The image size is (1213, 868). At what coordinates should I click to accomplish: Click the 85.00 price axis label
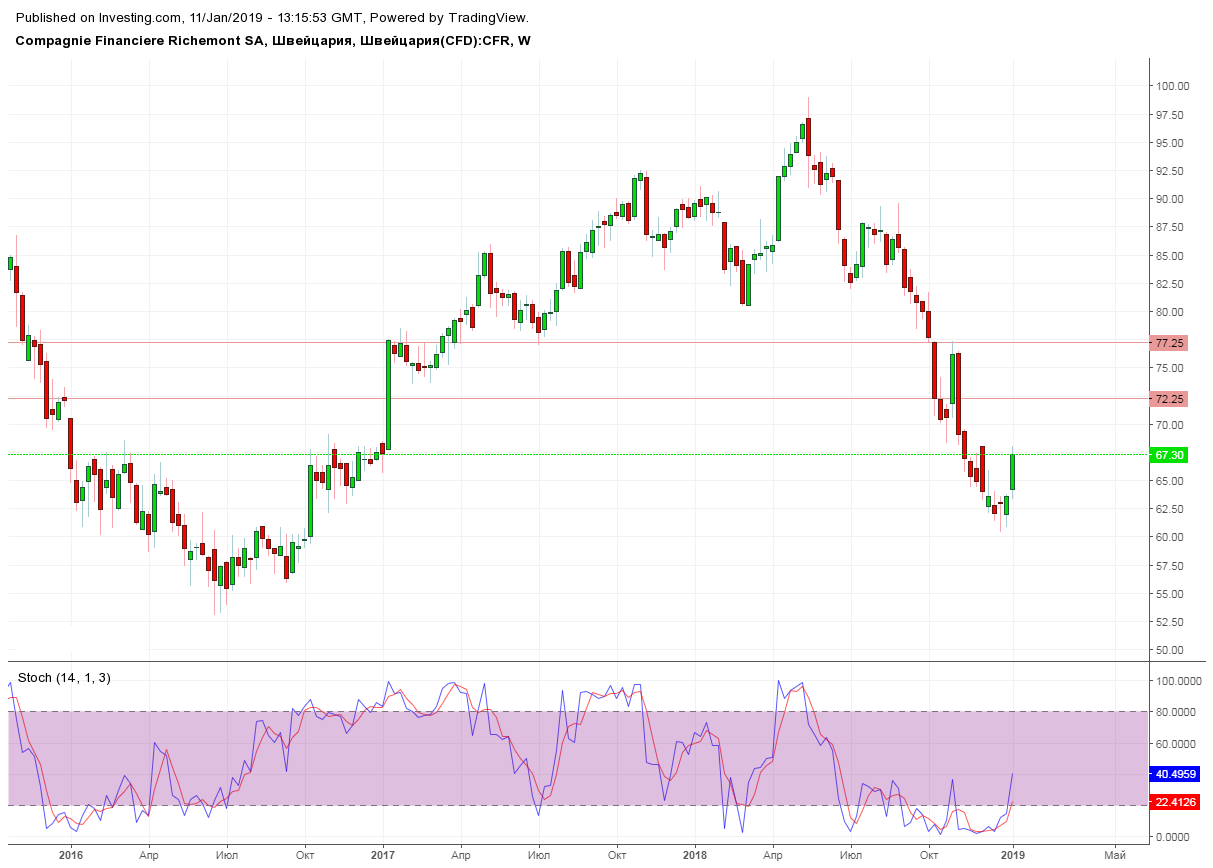(x=1172, y=256)
